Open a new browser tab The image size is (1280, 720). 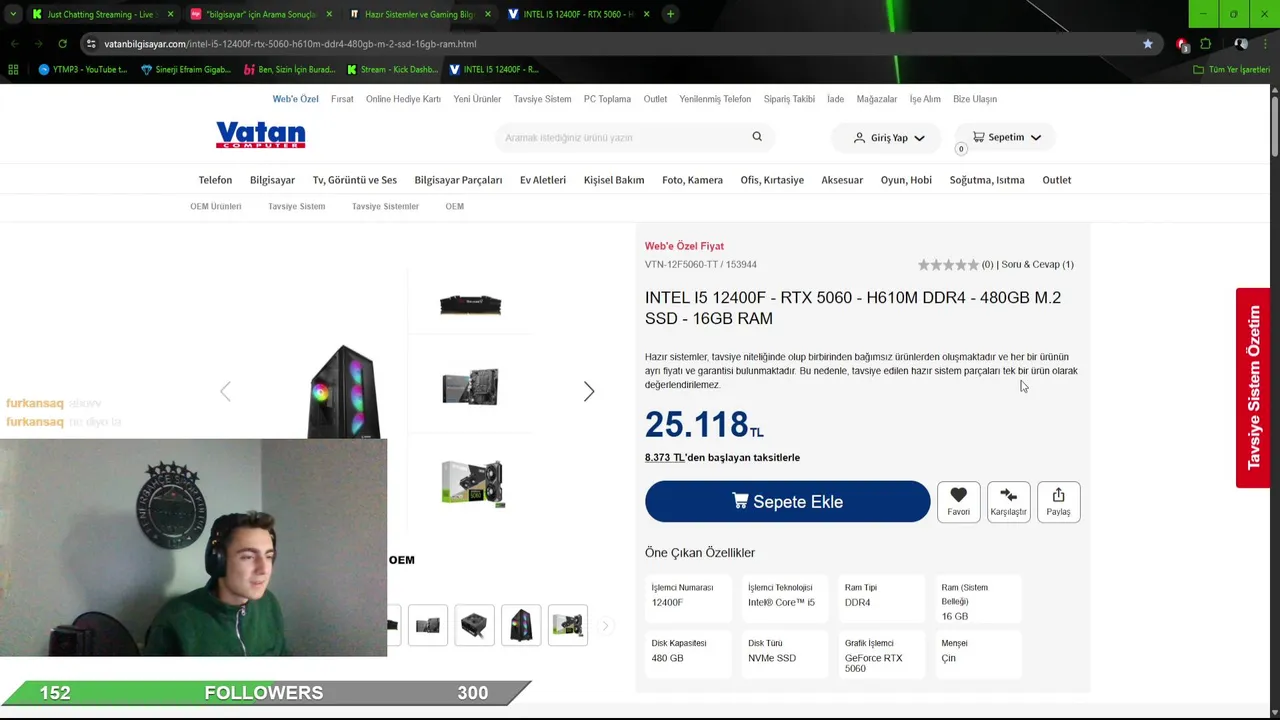click(670, 14)
